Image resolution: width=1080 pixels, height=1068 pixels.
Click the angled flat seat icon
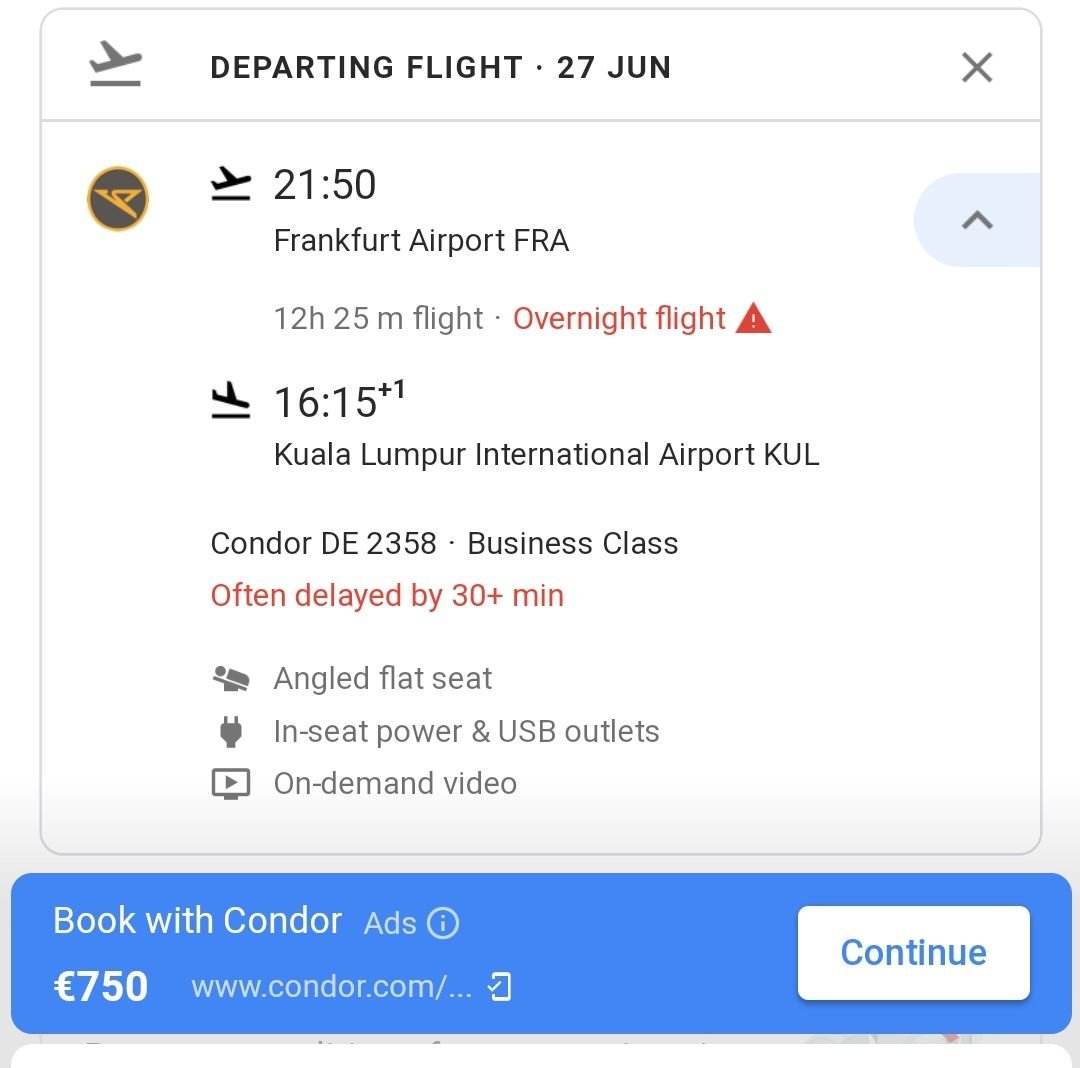click(x=231, y=678)
